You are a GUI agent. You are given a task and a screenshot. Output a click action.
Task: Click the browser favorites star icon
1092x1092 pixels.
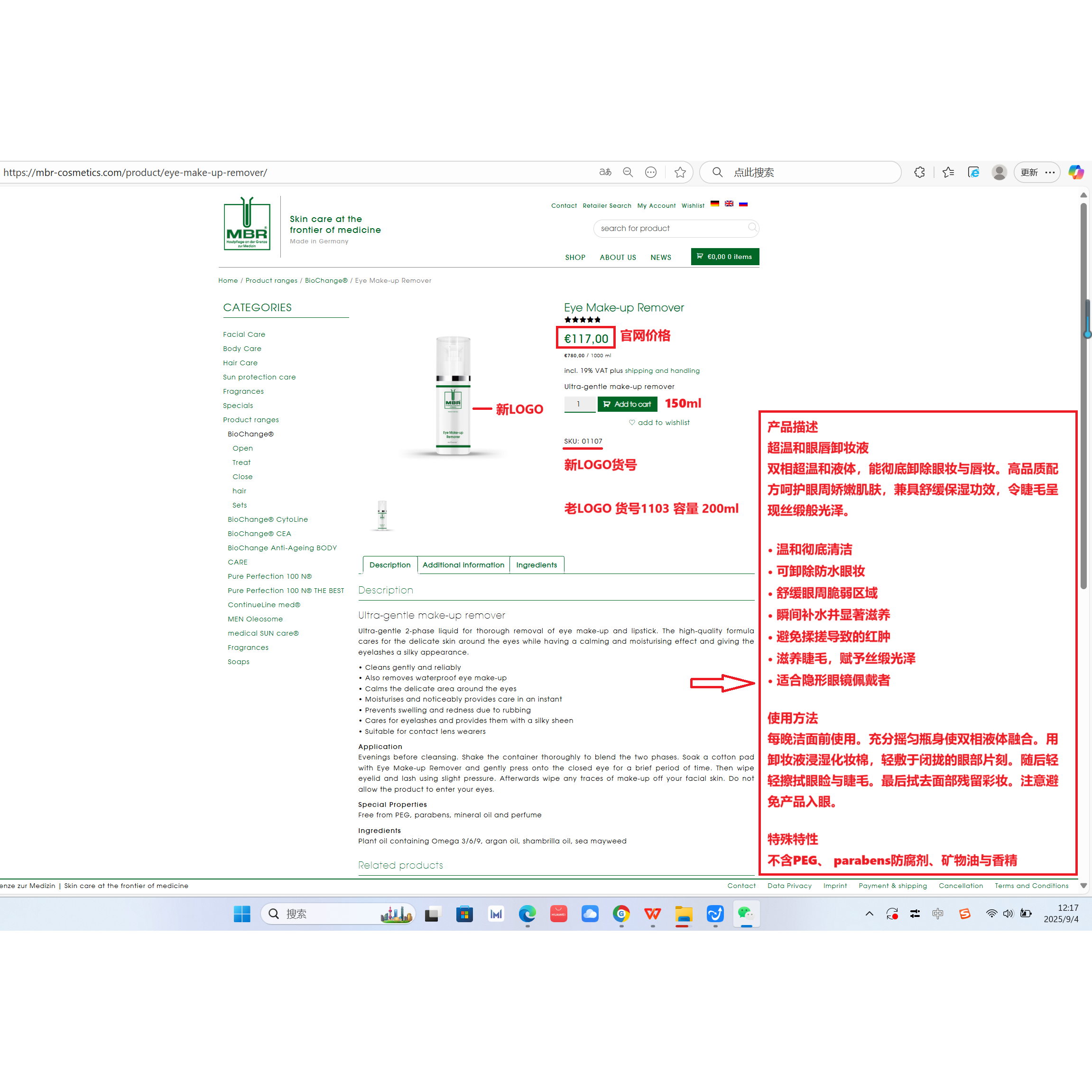[x=680, y=172]
